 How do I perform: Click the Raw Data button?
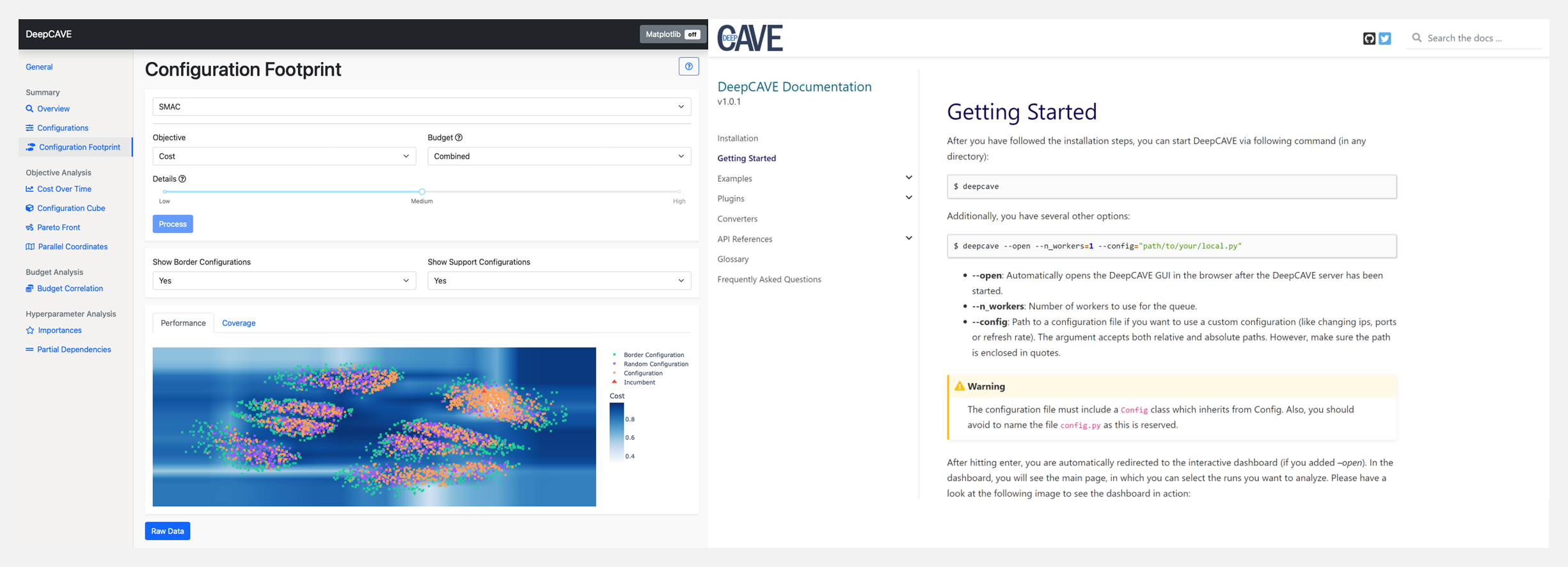(x=168, y=531)
